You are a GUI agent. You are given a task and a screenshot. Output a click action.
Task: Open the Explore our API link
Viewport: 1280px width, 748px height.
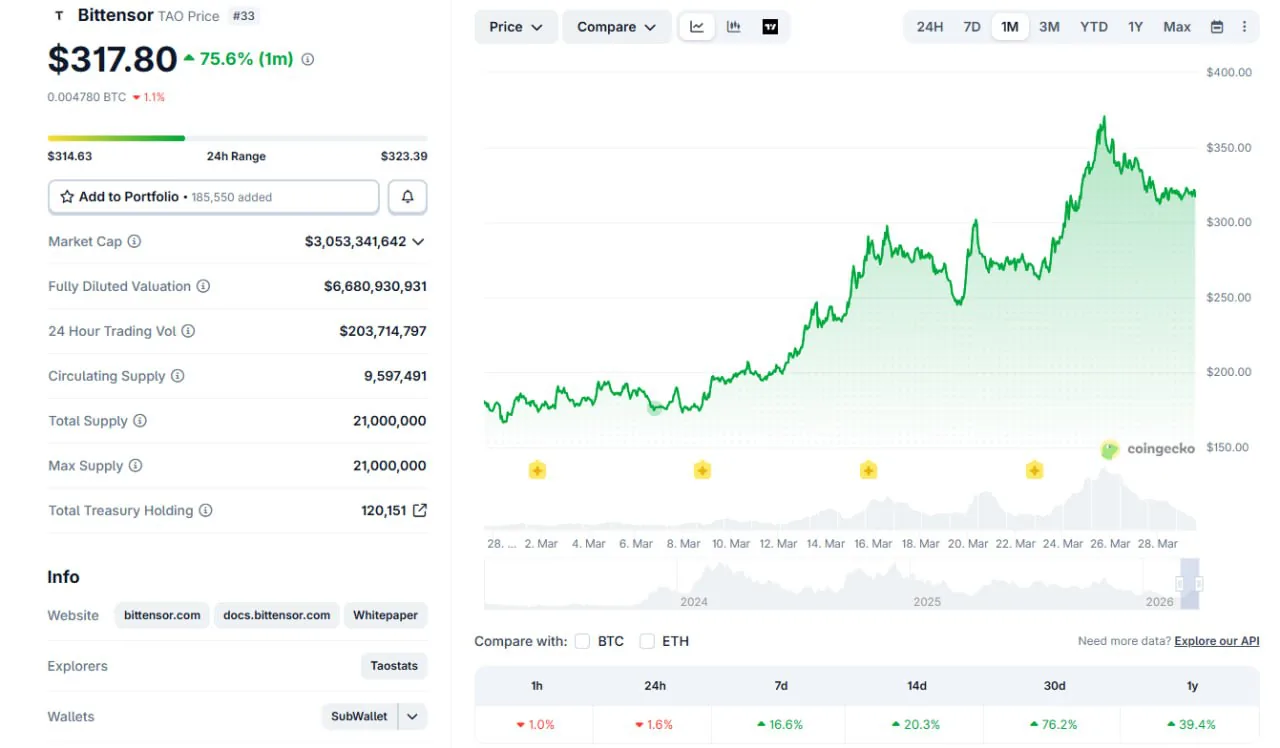click(x=1216, y=641)
